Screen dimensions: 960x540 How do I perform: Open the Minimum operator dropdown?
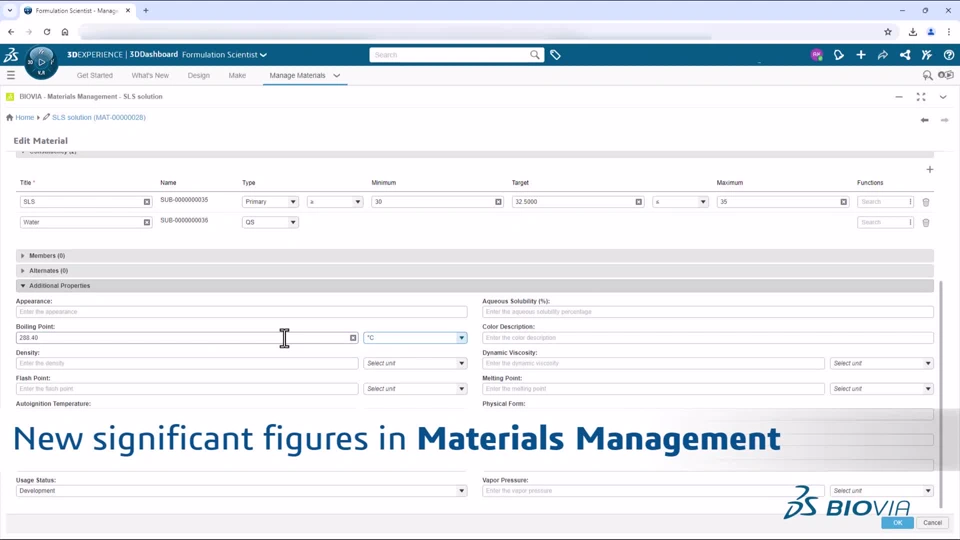[x=335, y=201]
